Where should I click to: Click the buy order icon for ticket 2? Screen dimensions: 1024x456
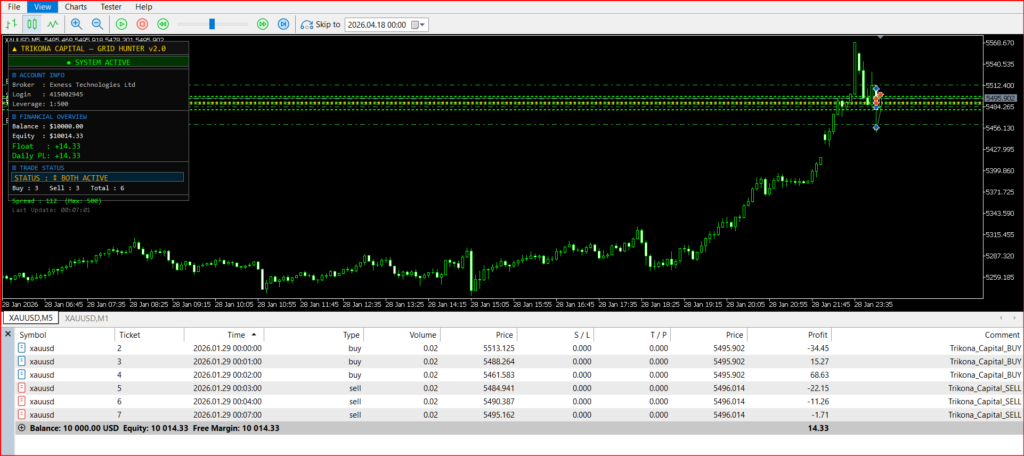tap(22, 348)
